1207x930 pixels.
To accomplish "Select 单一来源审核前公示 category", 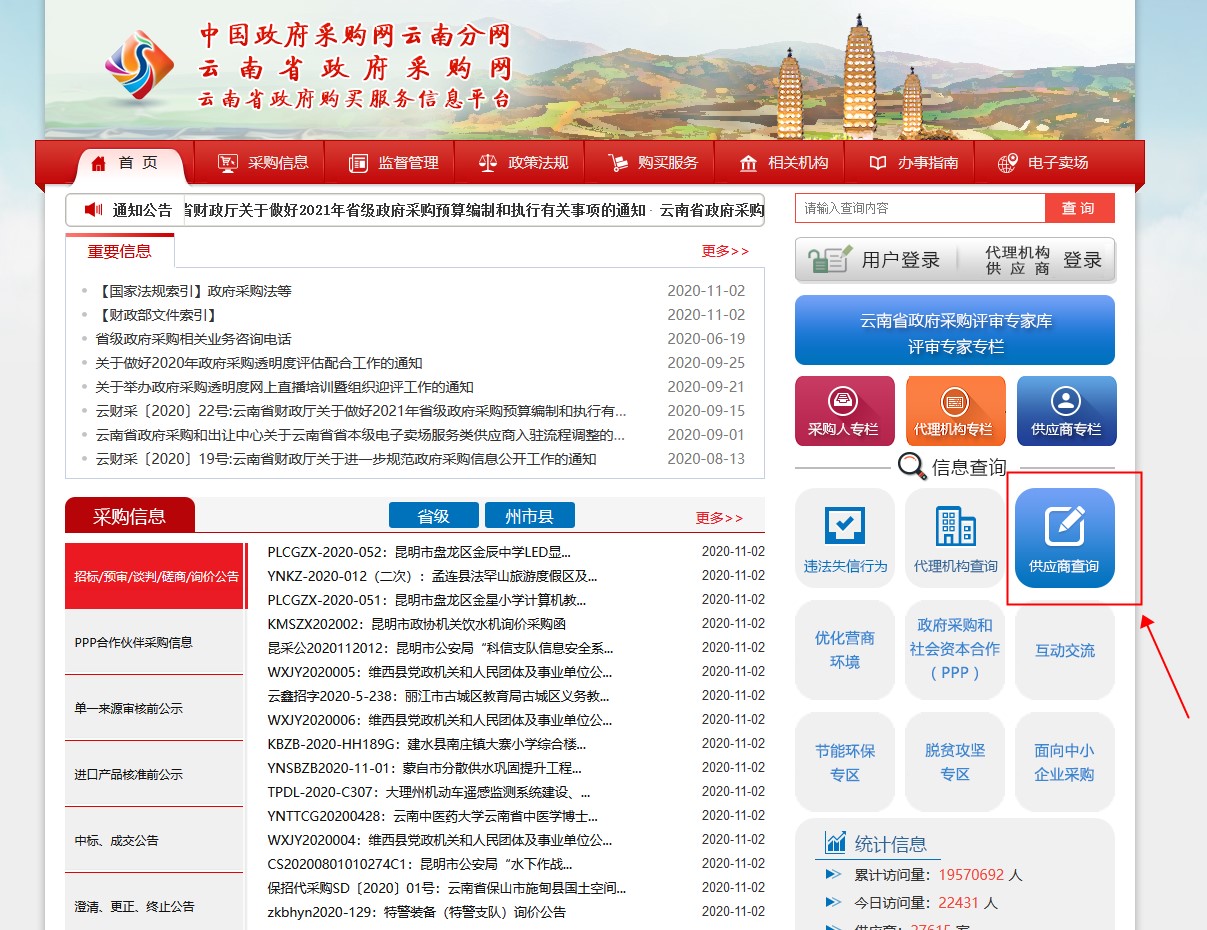I will pos(154,708).
